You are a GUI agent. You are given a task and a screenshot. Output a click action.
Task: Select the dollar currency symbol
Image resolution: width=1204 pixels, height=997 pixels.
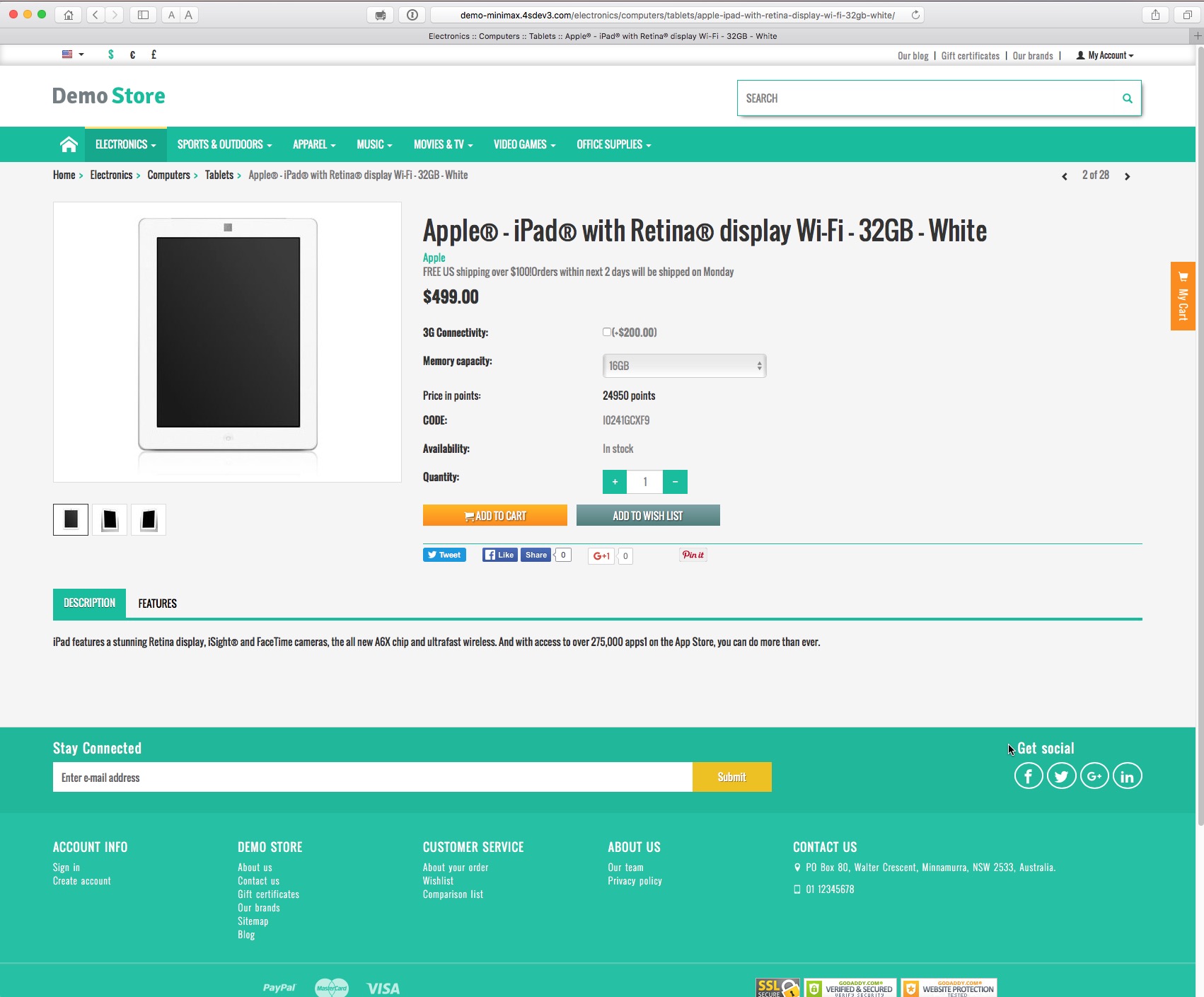click(110, 54)
